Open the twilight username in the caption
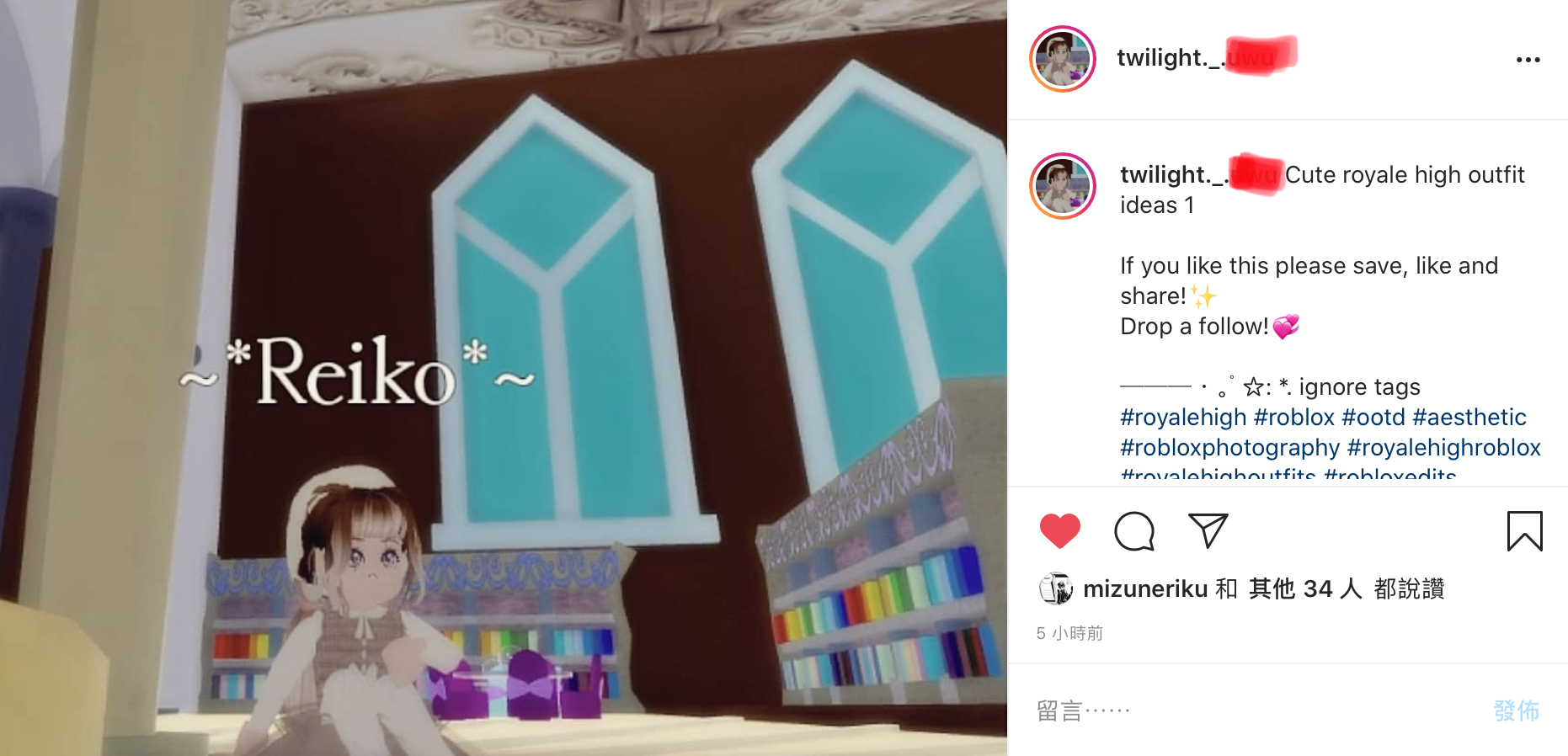Image resolution: width=1568 pixels, height=756 pixels. [x=1202, y=174]
